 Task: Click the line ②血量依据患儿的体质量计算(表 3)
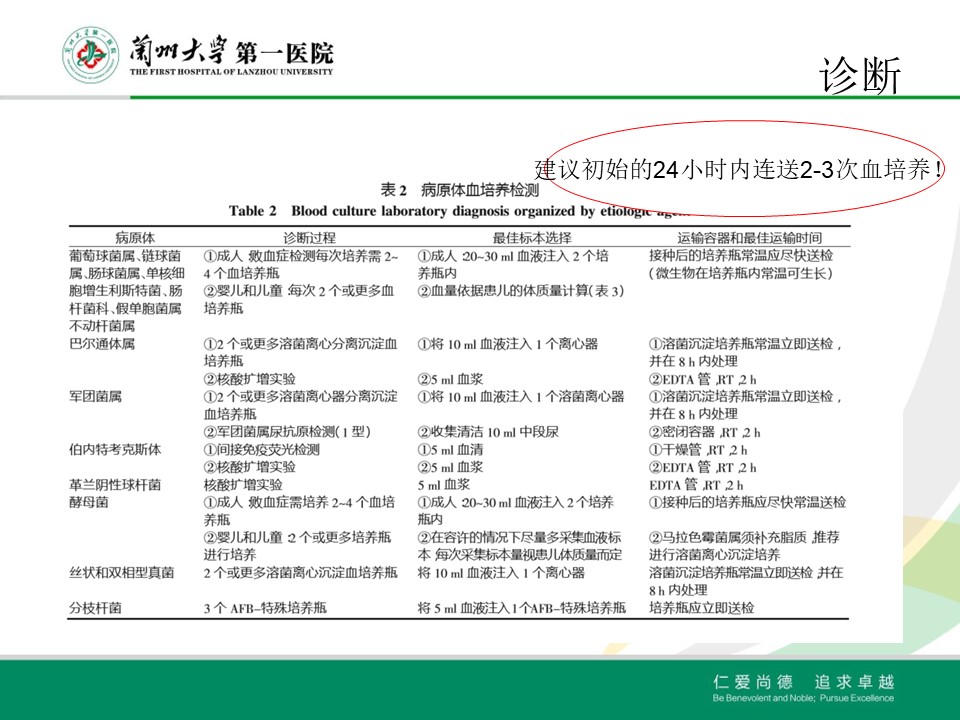[521, 291]
